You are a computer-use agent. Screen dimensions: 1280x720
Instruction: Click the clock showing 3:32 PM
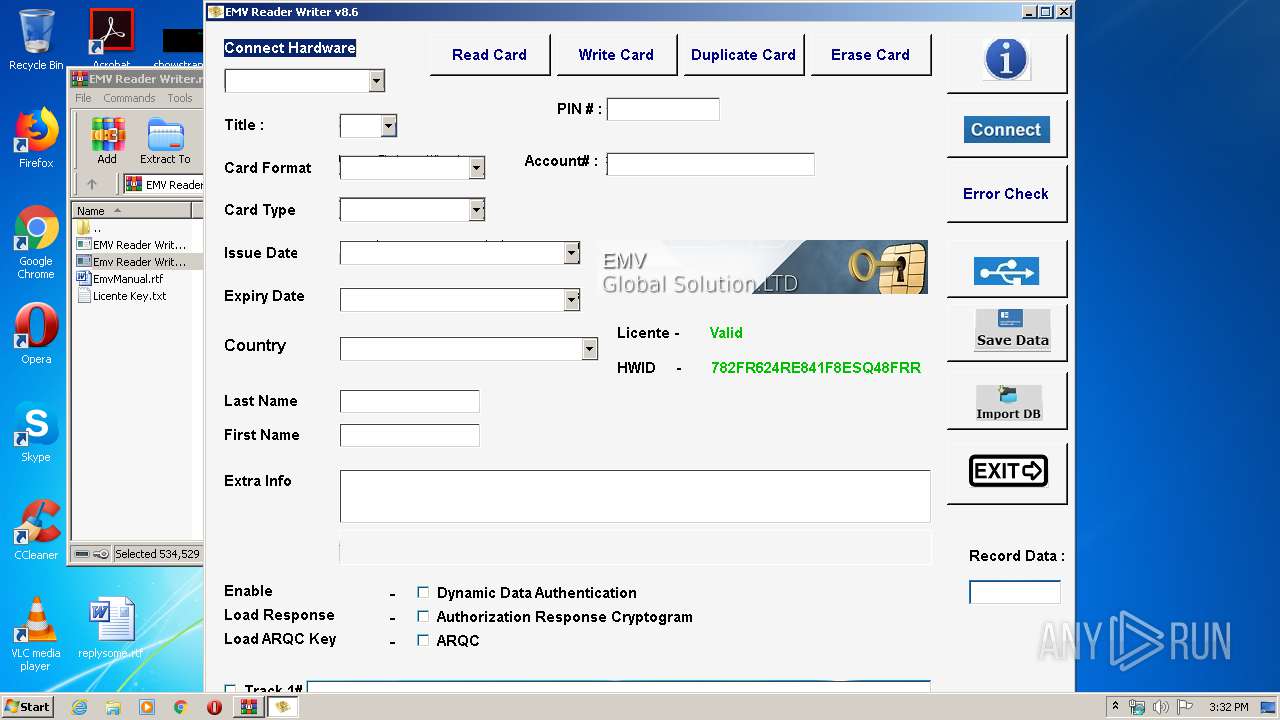pos(1228,707)
